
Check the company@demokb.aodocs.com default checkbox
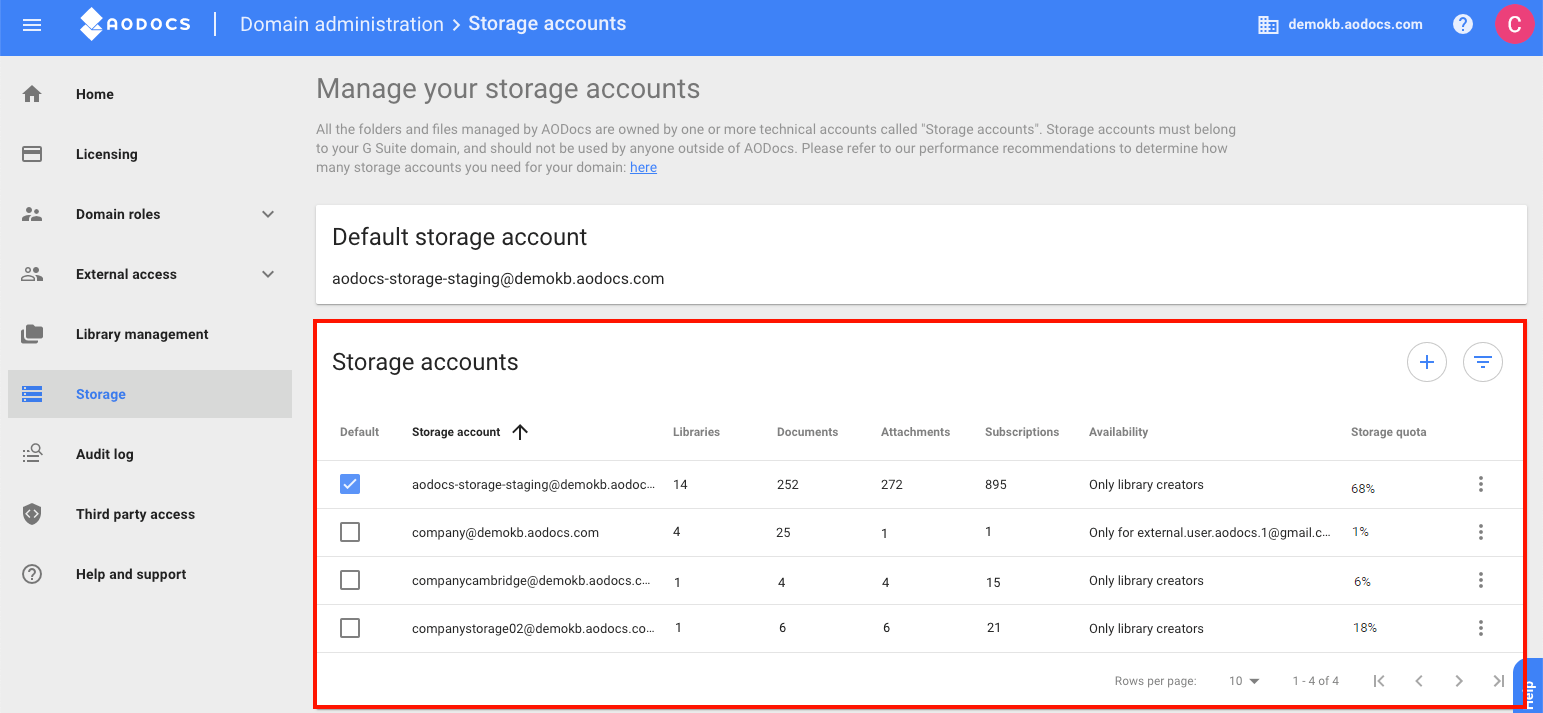pyautogui.click(x=350, y=531)
